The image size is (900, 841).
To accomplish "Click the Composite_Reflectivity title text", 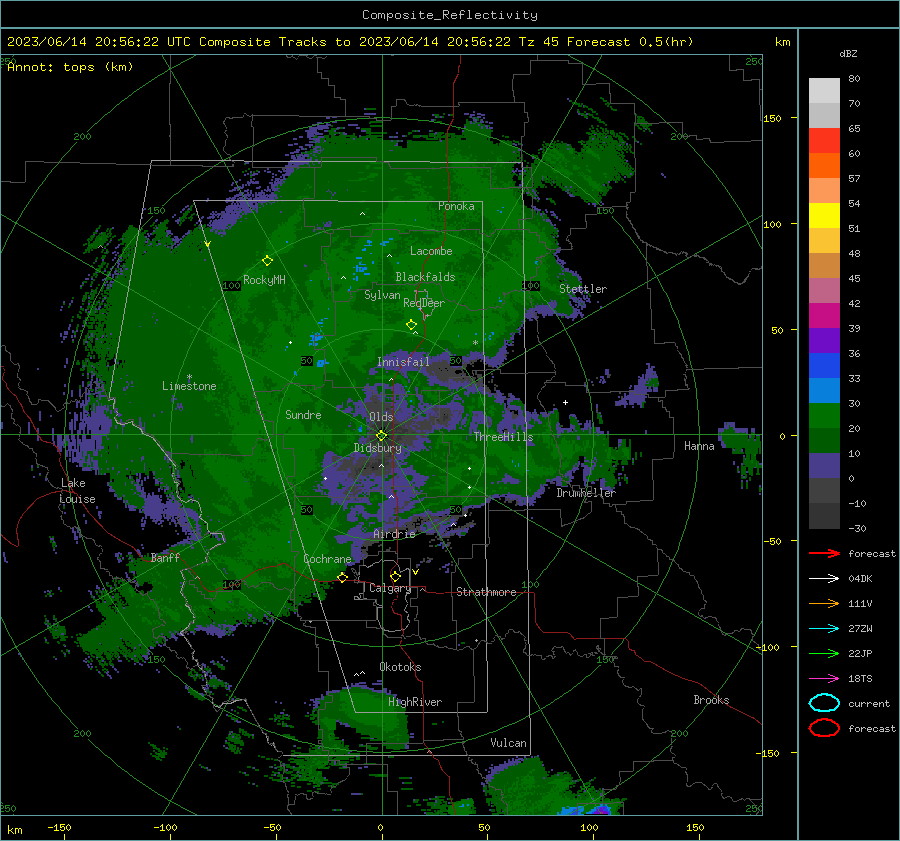I will (449, 15).
